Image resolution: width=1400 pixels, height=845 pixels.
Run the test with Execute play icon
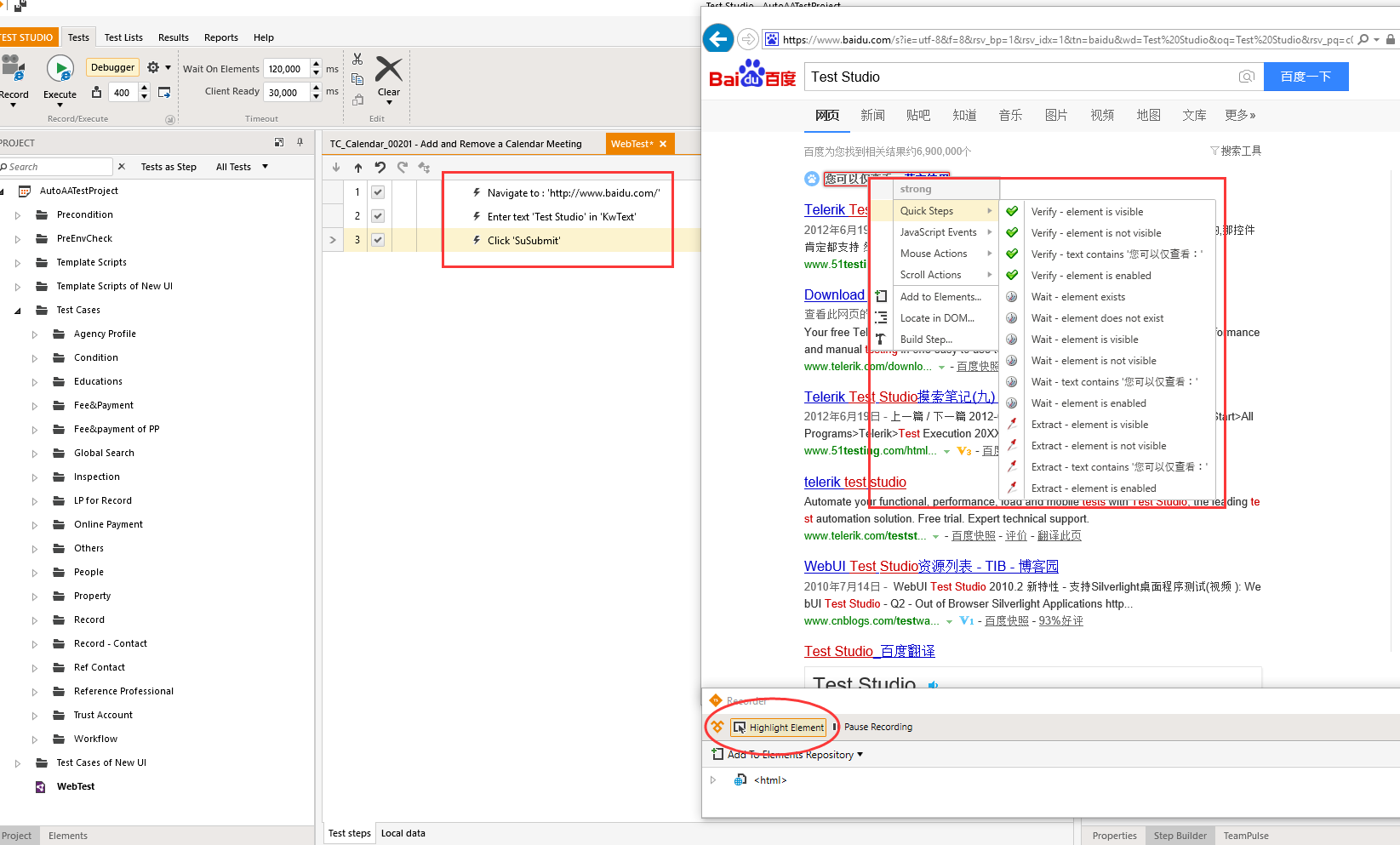[x=60, y=68]
